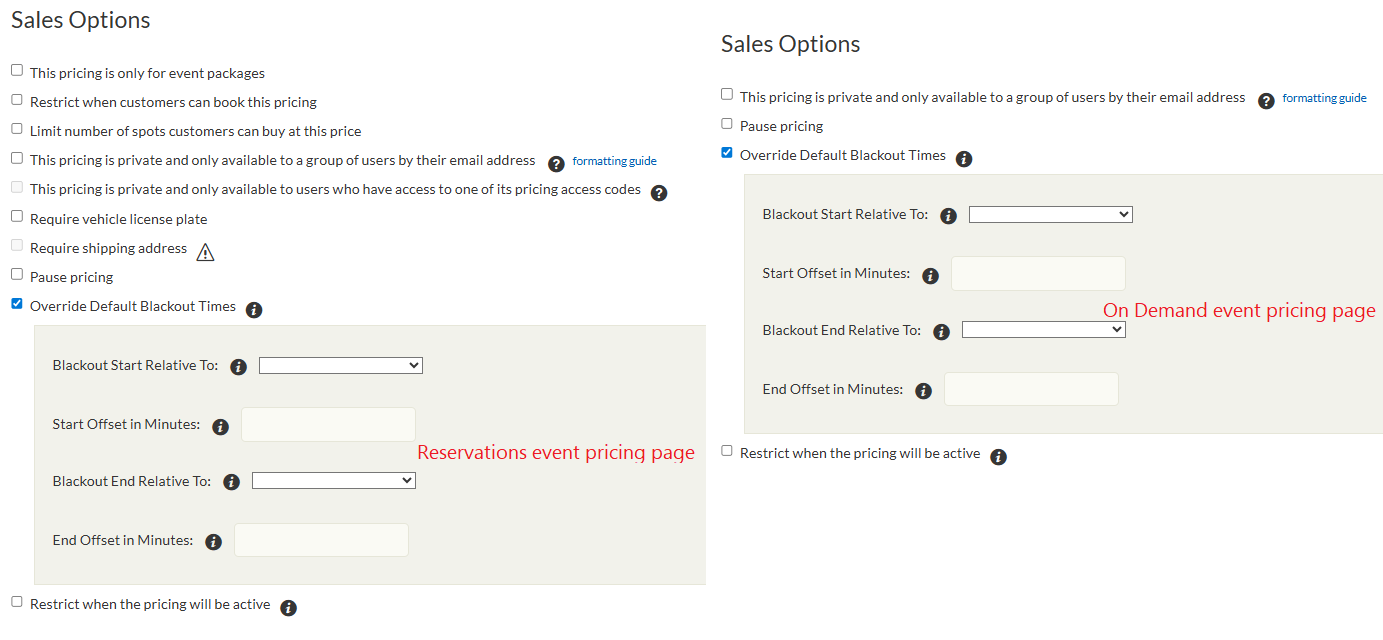
Task: Enable 'This pricing is only for event packages'
Action: click(17, 71)
